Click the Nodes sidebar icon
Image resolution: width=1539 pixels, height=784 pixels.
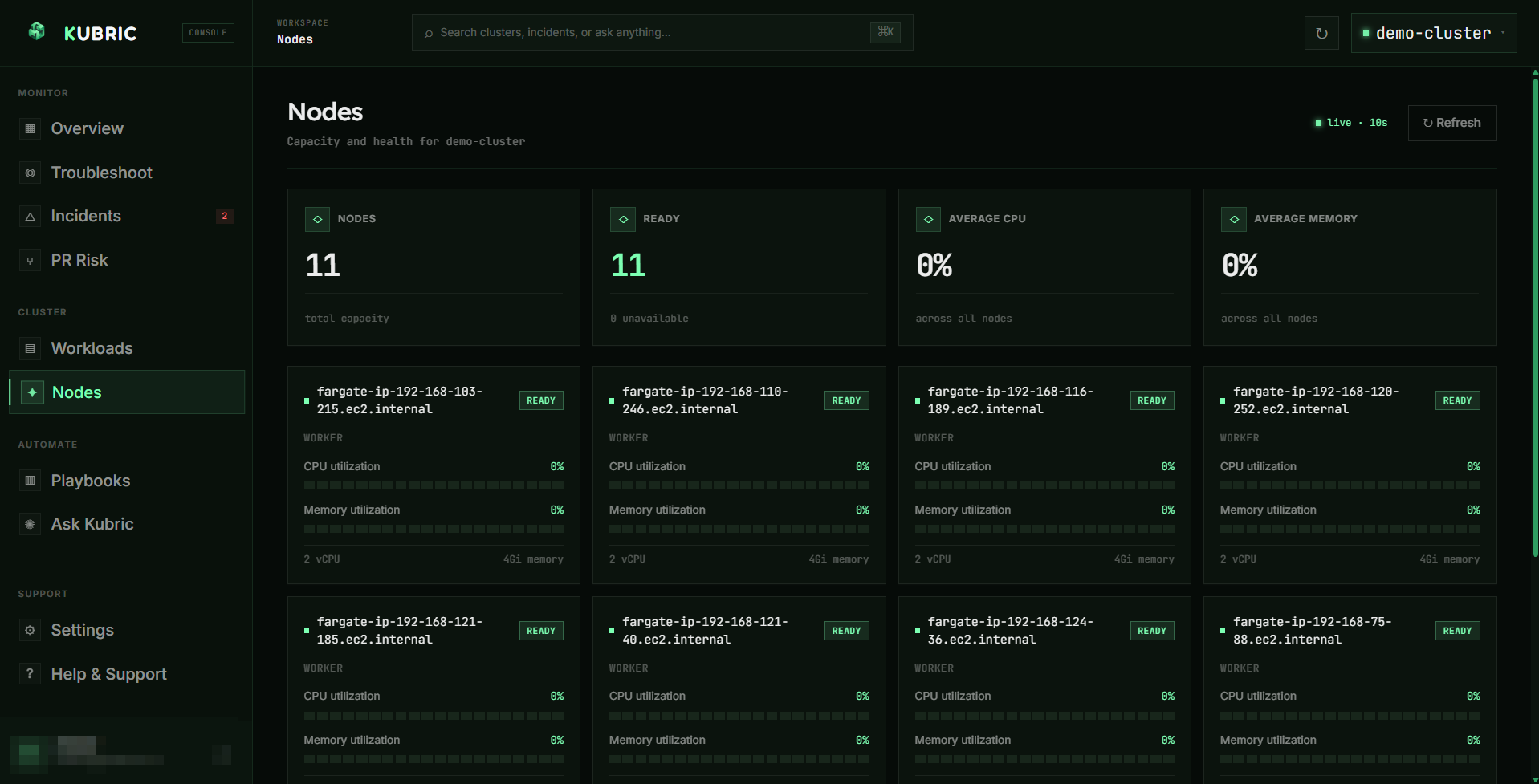(32, 392)
